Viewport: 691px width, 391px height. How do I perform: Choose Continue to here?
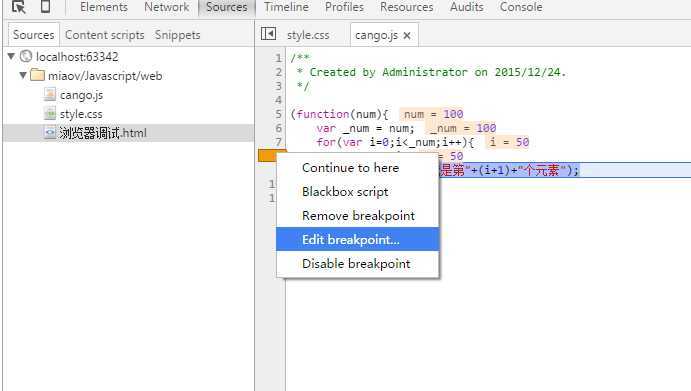(x=358, y=168)
